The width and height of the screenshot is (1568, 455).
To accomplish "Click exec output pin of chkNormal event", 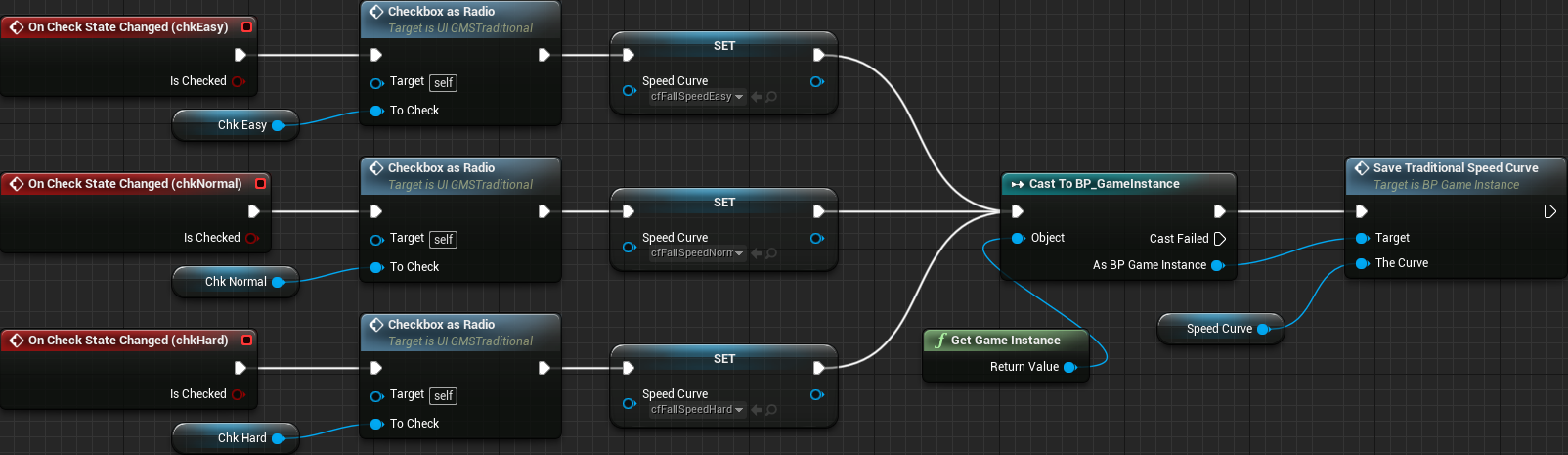I will click(x=253, y=211).
